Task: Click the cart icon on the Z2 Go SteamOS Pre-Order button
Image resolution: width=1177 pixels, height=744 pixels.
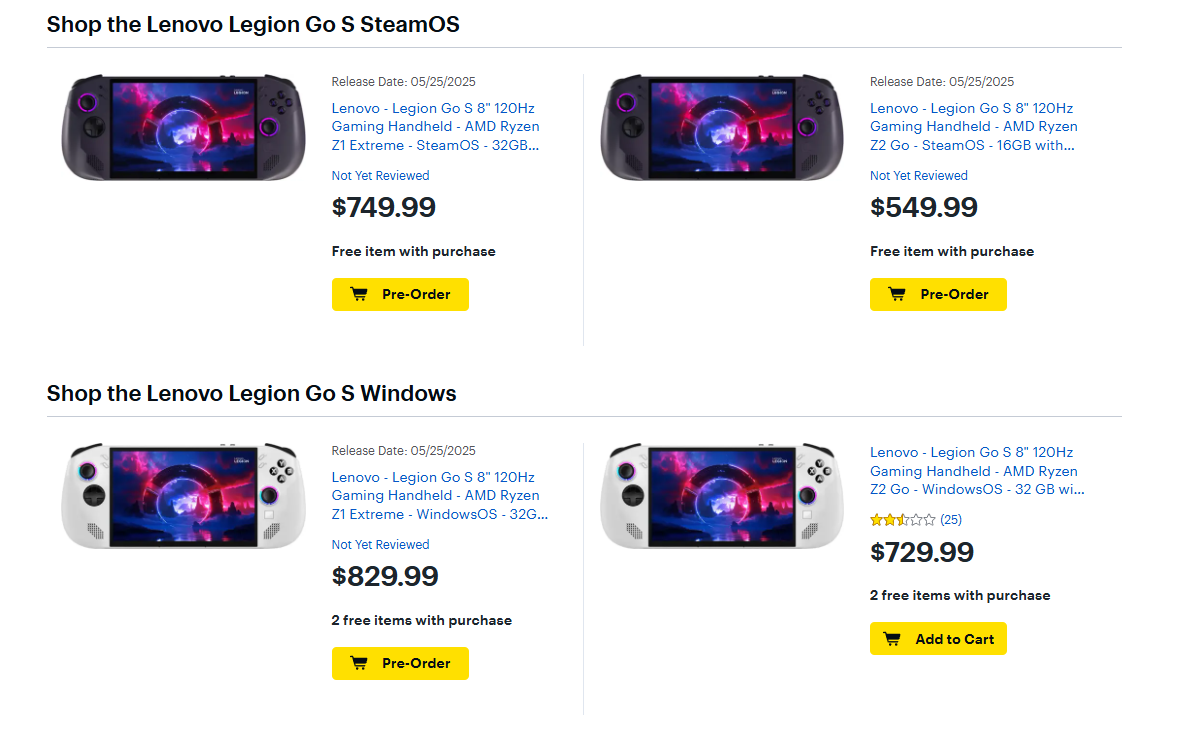Action: [896, 294]
